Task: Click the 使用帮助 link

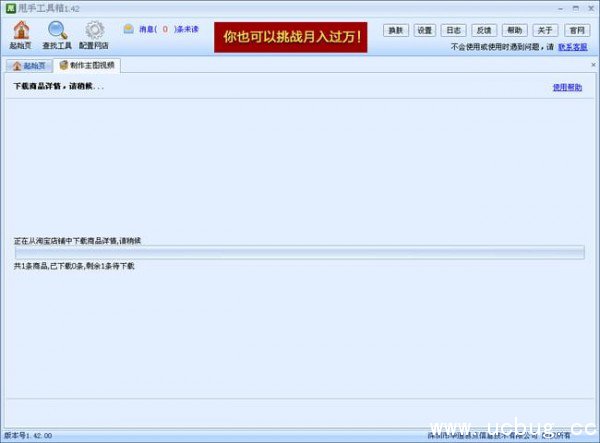Action: point(566,87)
